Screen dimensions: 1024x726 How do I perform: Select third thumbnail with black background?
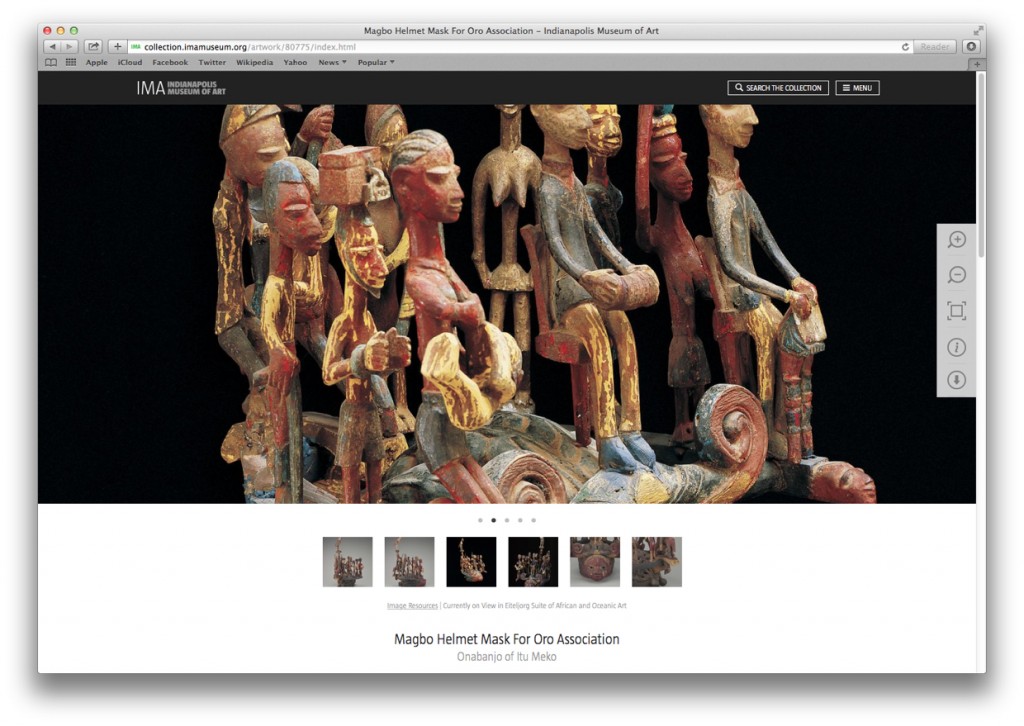tap(472, 562)
